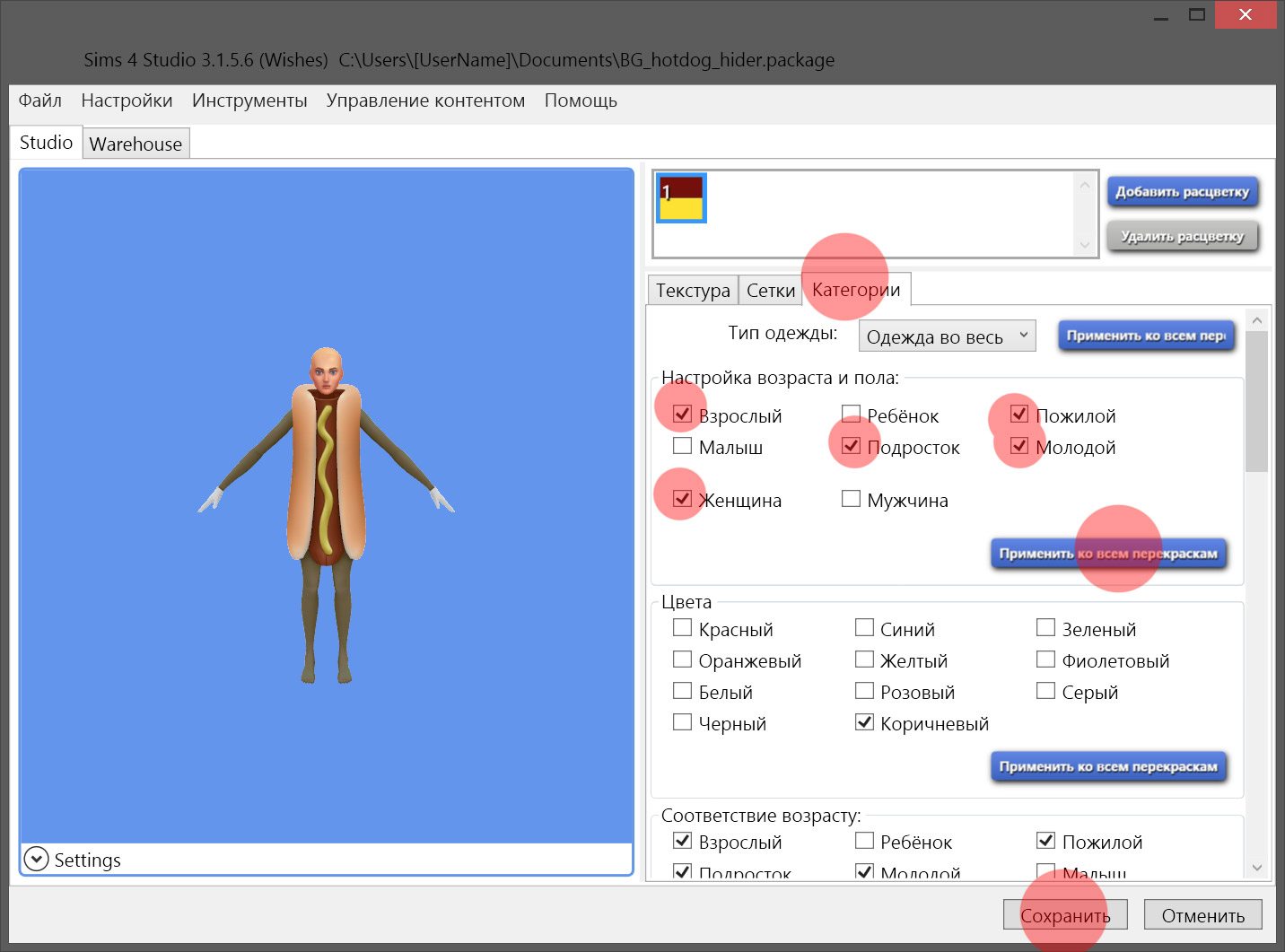Click Добавить расцветку button
Viewport: 1285px width, 952px height.
[x=1182, y=191]
